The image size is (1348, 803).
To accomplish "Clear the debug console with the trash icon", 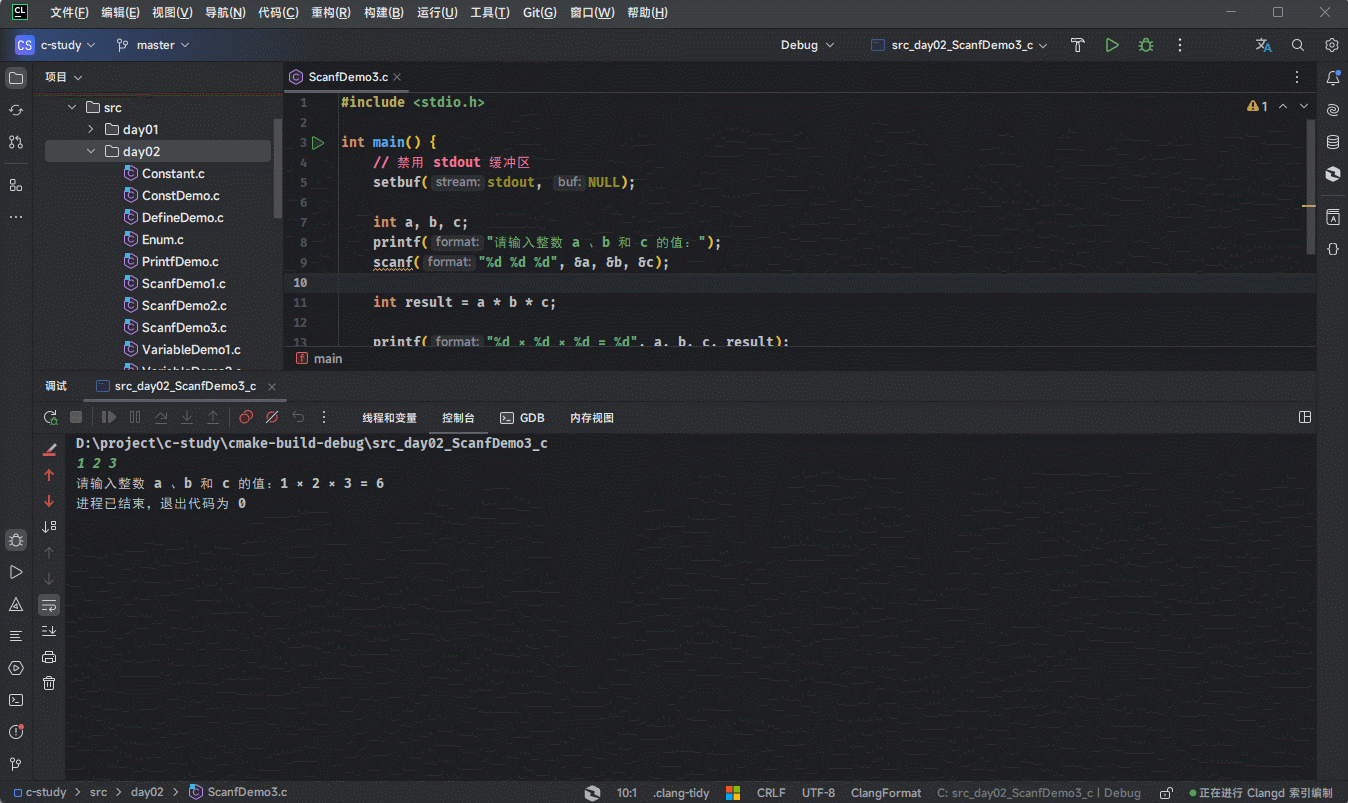I will [47, 683].
